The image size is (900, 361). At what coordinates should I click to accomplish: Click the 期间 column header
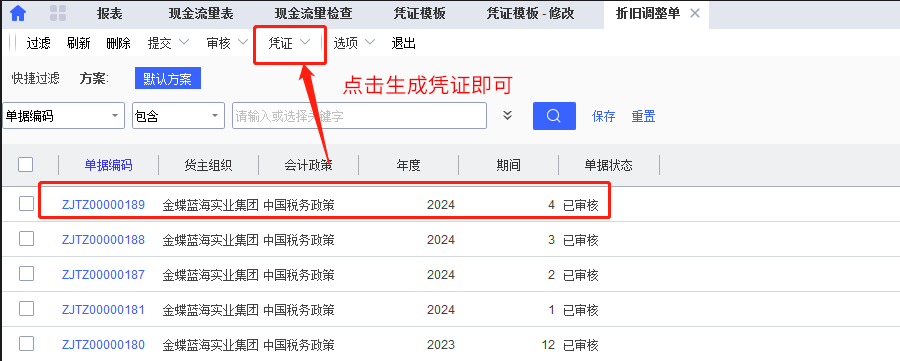pyautogui.click(x=509, y=165)
